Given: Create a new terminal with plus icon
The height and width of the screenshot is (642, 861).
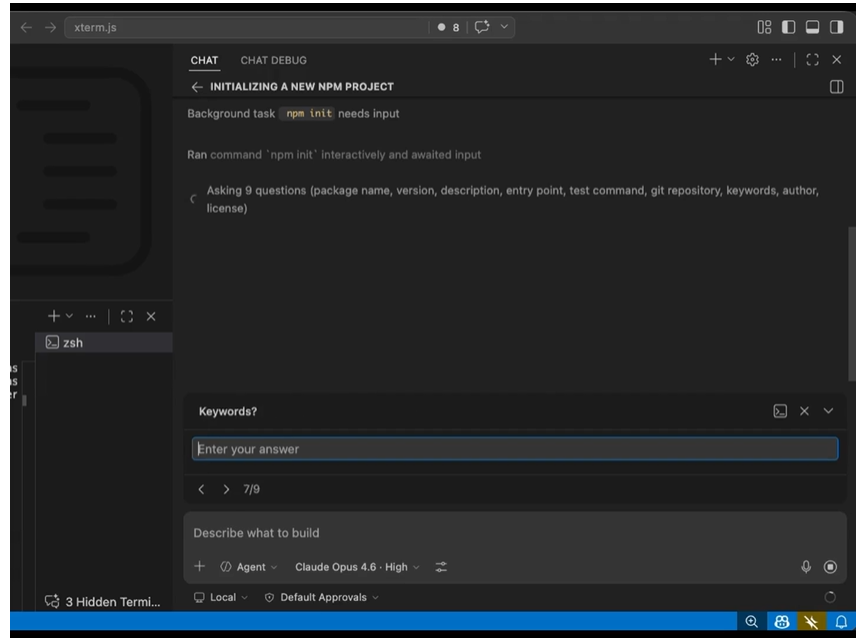Looking at the screenshot, I should coord(53,316).
